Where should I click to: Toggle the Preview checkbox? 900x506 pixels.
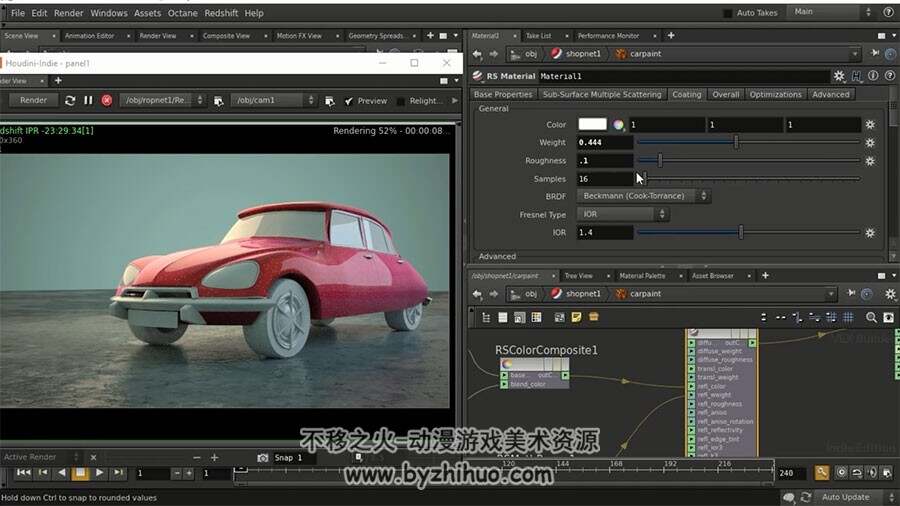349,101
